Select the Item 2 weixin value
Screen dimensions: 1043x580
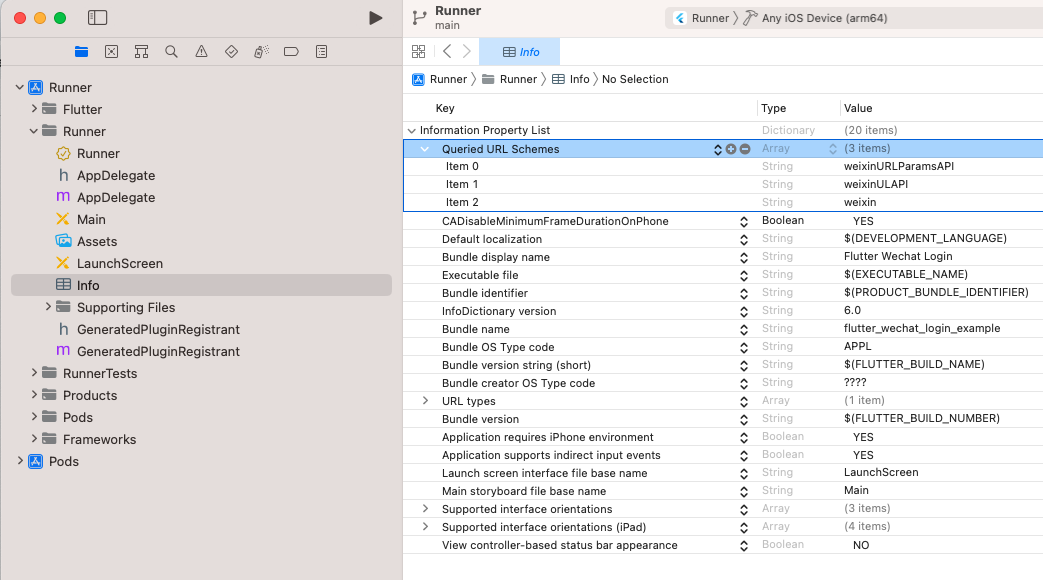(859, 202)
